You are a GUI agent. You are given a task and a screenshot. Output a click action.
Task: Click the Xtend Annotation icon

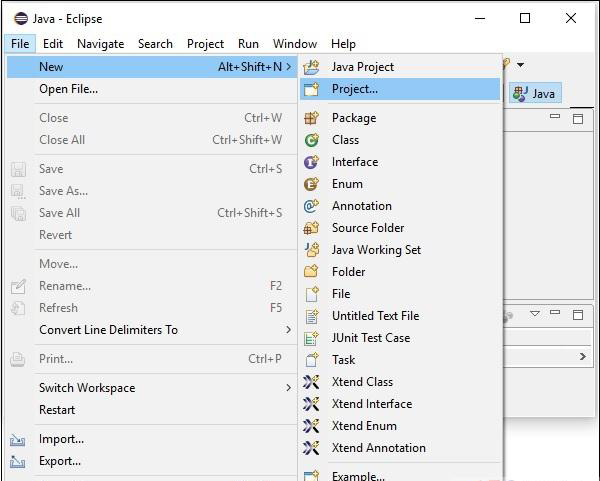(311, 448)
